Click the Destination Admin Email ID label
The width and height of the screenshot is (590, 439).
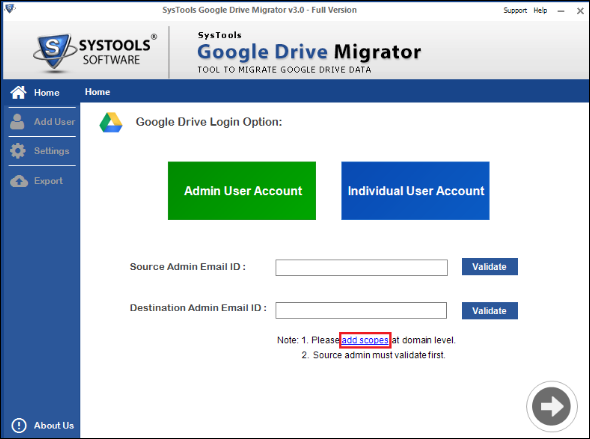pos(198,308)
